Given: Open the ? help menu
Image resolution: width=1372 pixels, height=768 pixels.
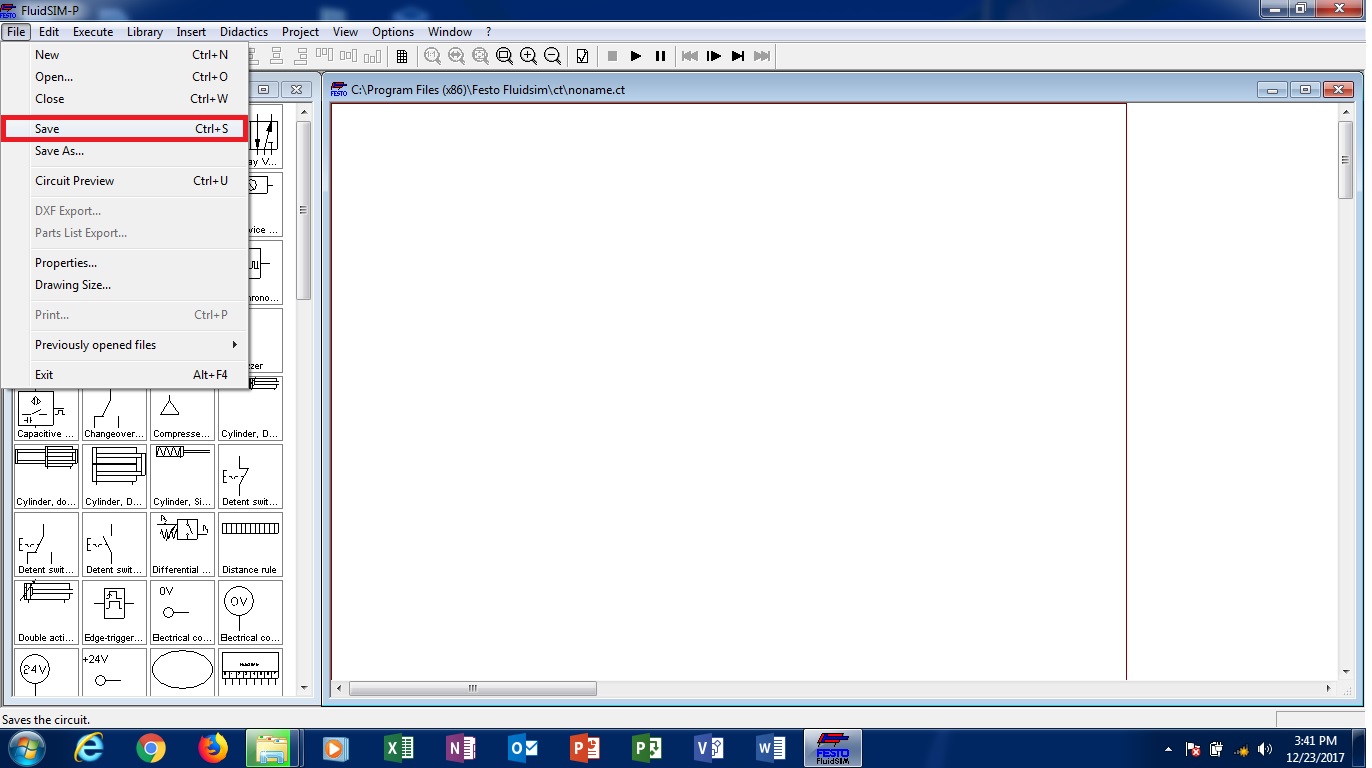Looking at the screenshot, I should [489, 32].
